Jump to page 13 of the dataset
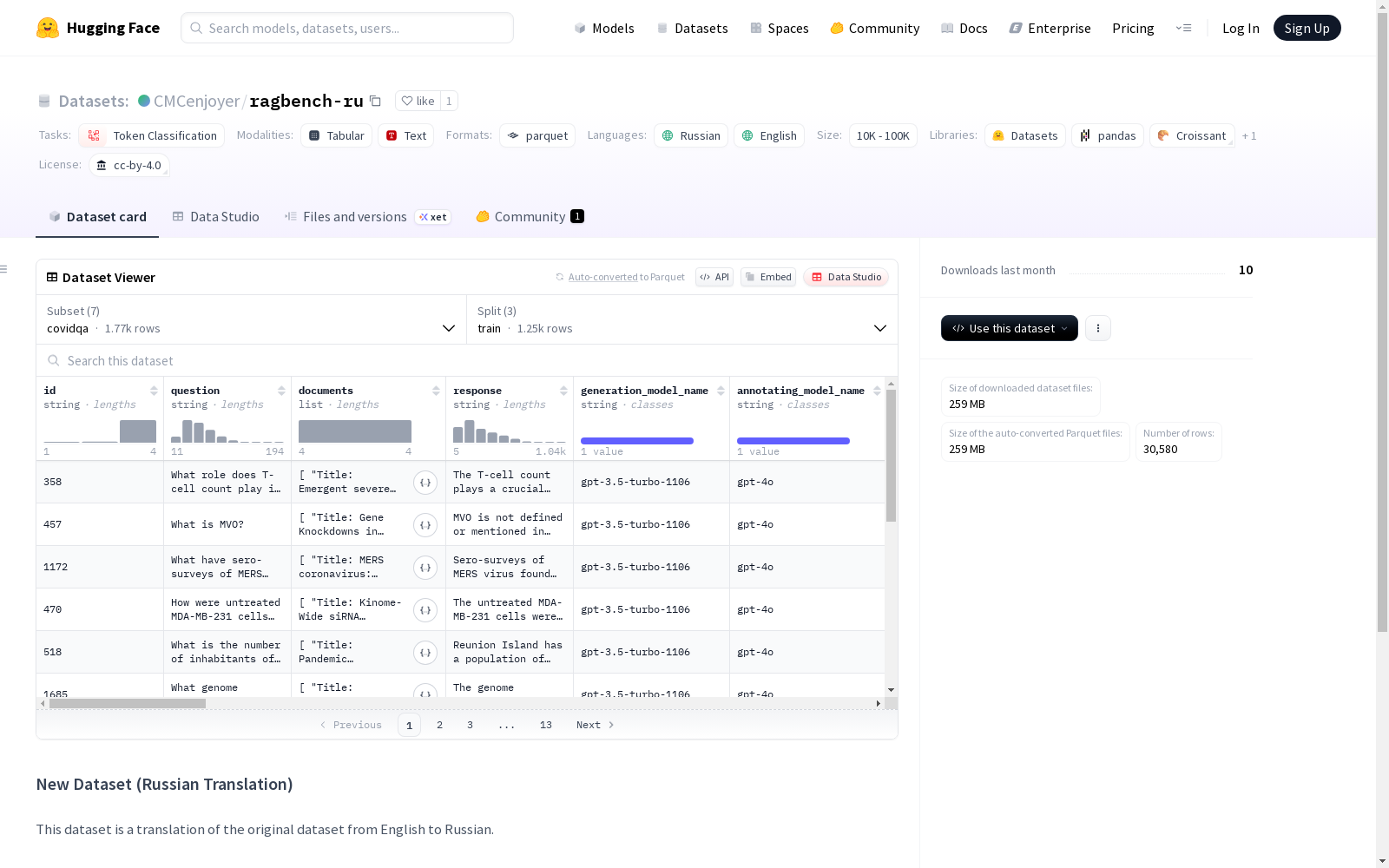The width and height of the screenshot is (1389, 868). pos(546,725)
